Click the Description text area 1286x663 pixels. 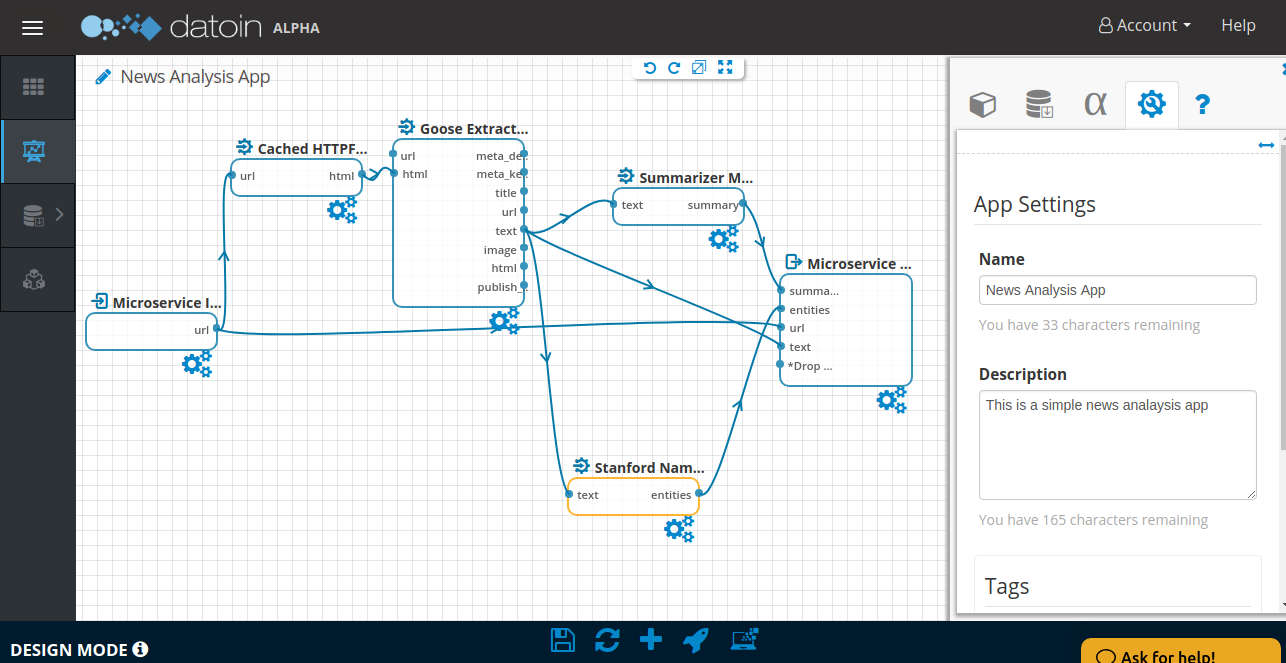coord(1118,445)
